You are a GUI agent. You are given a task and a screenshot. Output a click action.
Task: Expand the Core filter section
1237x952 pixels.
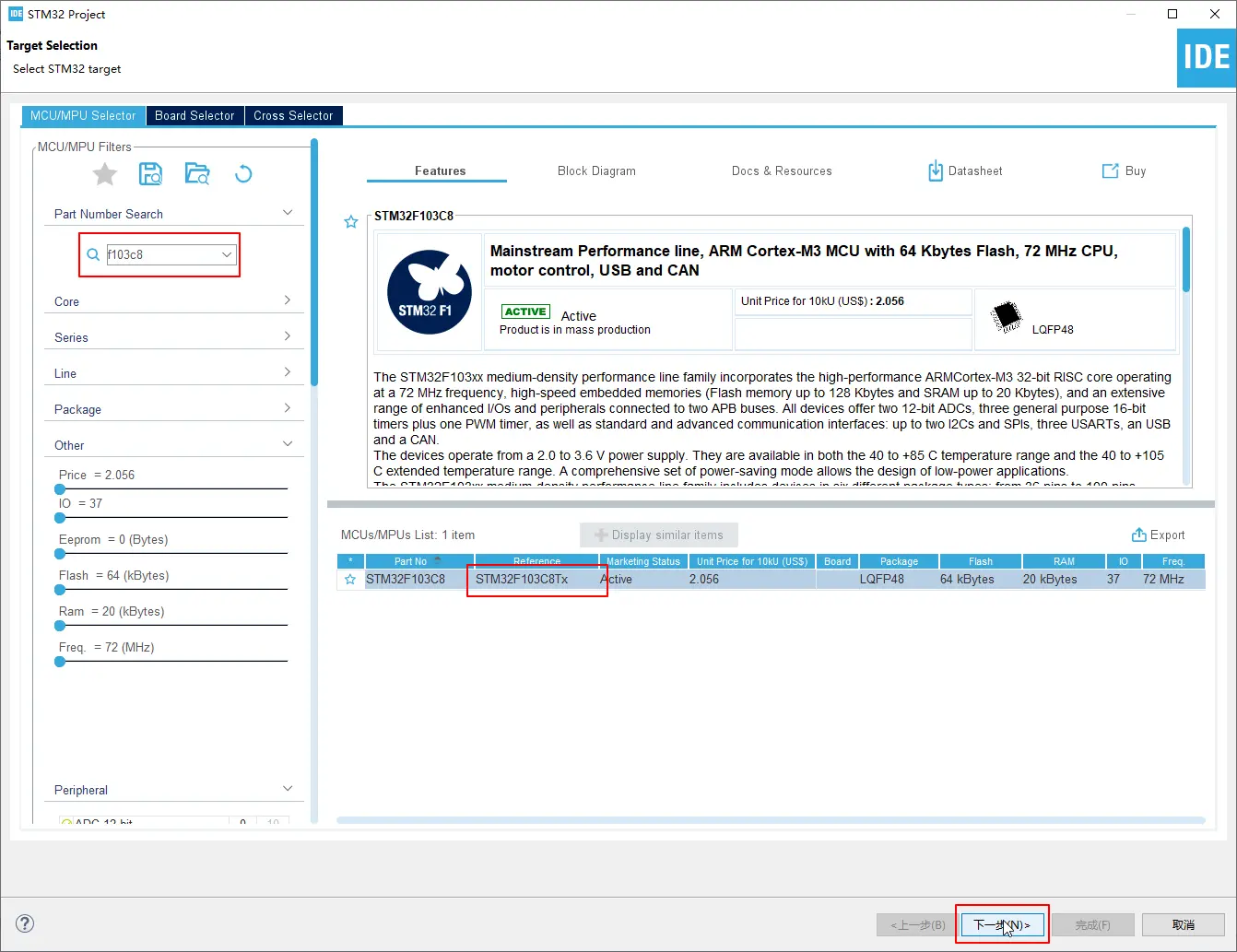click(x=288, y=300)
